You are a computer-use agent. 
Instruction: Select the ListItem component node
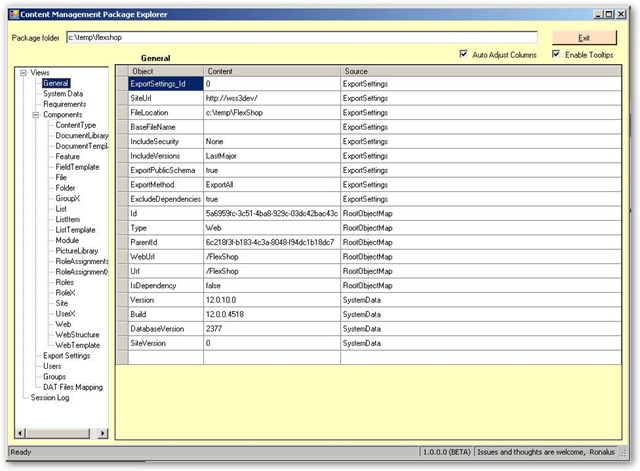pyautogui.click(x=67, y=219)
